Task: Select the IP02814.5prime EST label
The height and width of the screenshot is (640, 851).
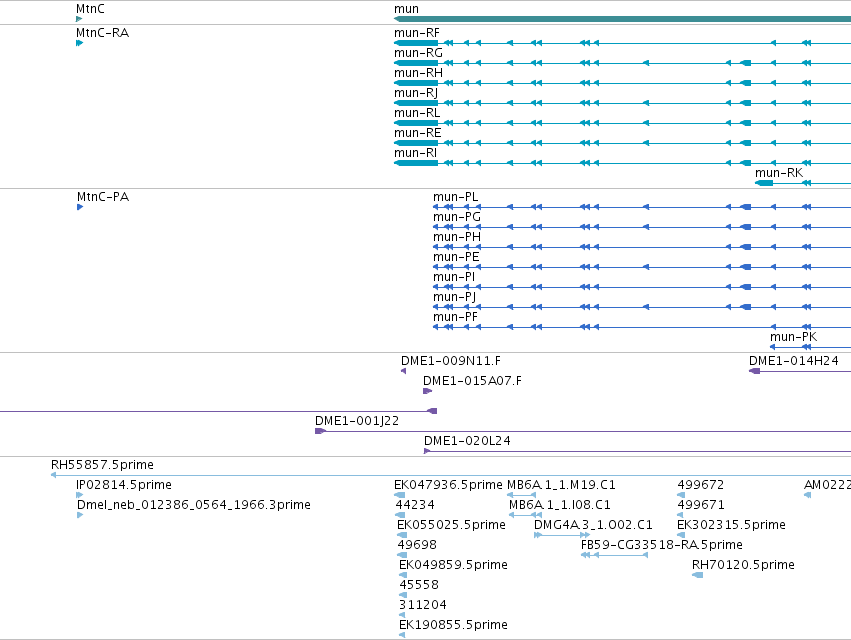Action: point(124,485)
